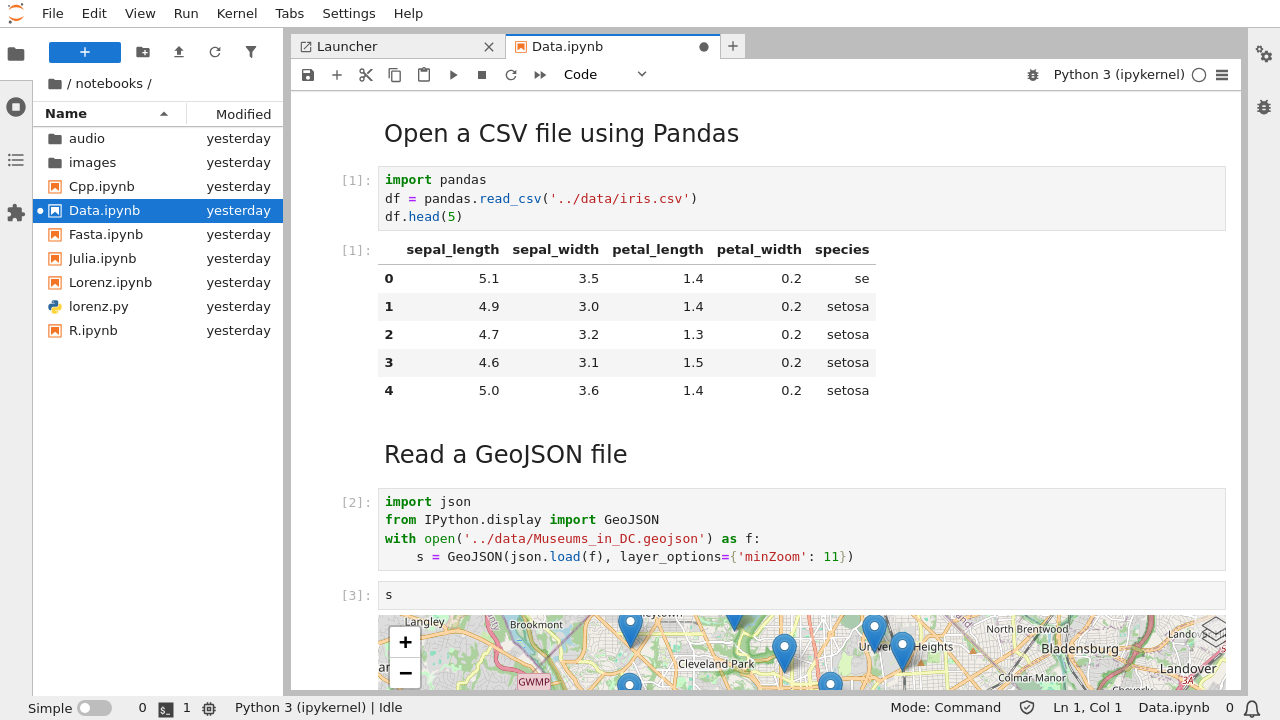Restart the kernel
This screenshot has width=1280, height=720.
click(x=510, y=74)
